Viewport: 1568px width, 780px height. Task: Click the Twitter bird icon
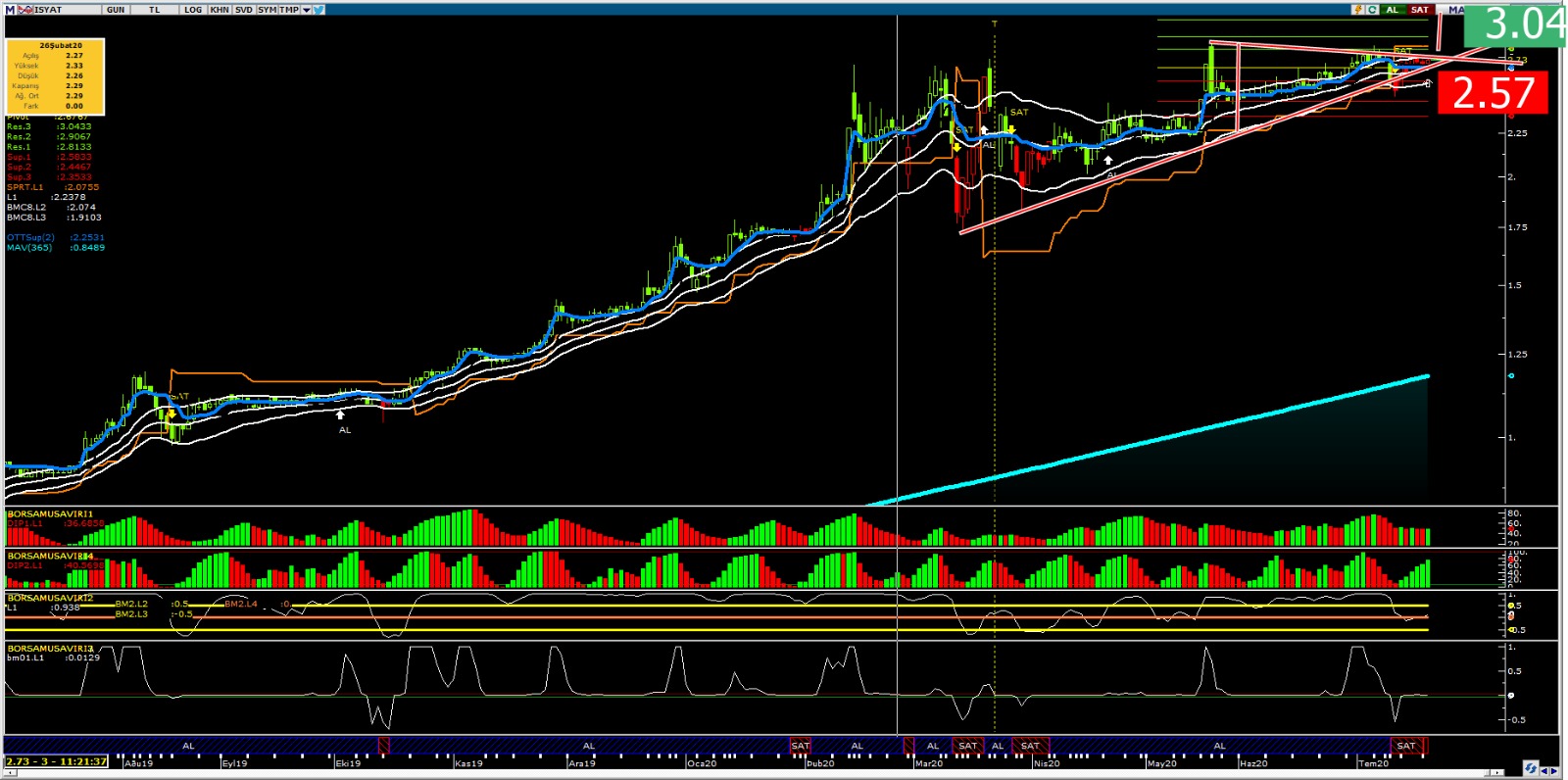pos(319,10)
